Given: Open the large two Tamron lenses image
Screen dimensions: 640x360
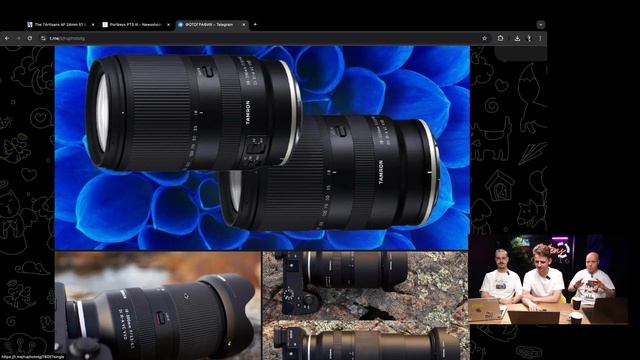Looking at the screenshot, I should tap(262, 147).
